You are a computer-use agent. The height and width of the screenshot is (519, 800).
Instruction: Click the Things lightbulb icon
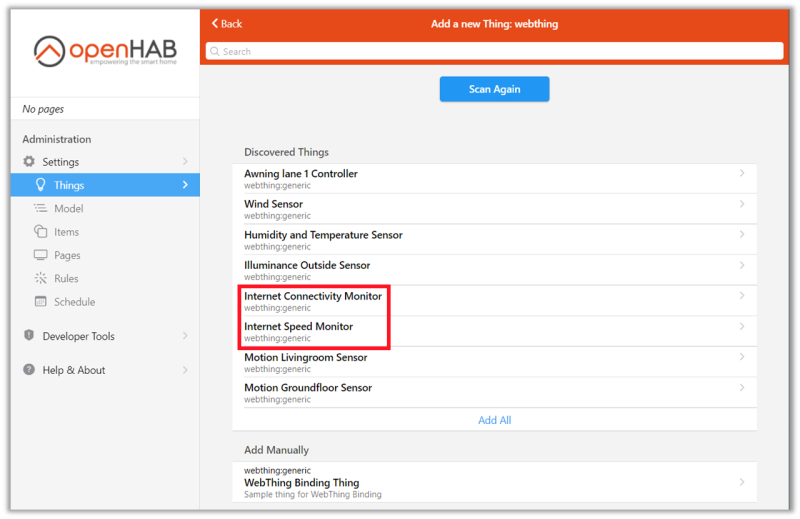41,185
